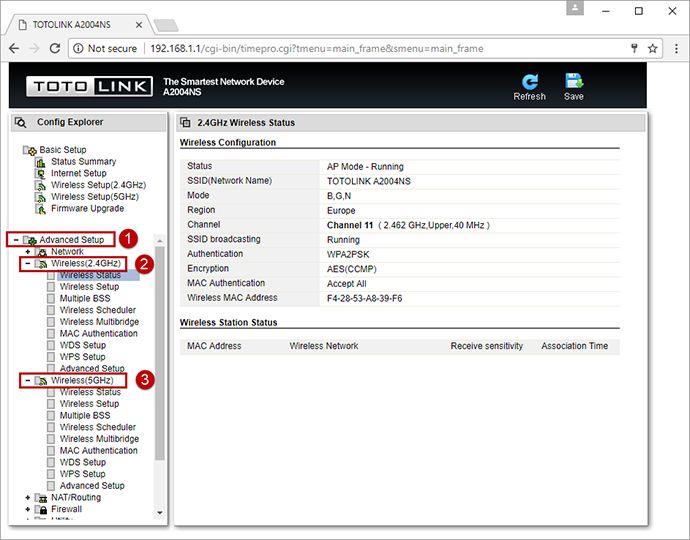Click the browser address bar URL
690x540 pixels.
point(317,48)
